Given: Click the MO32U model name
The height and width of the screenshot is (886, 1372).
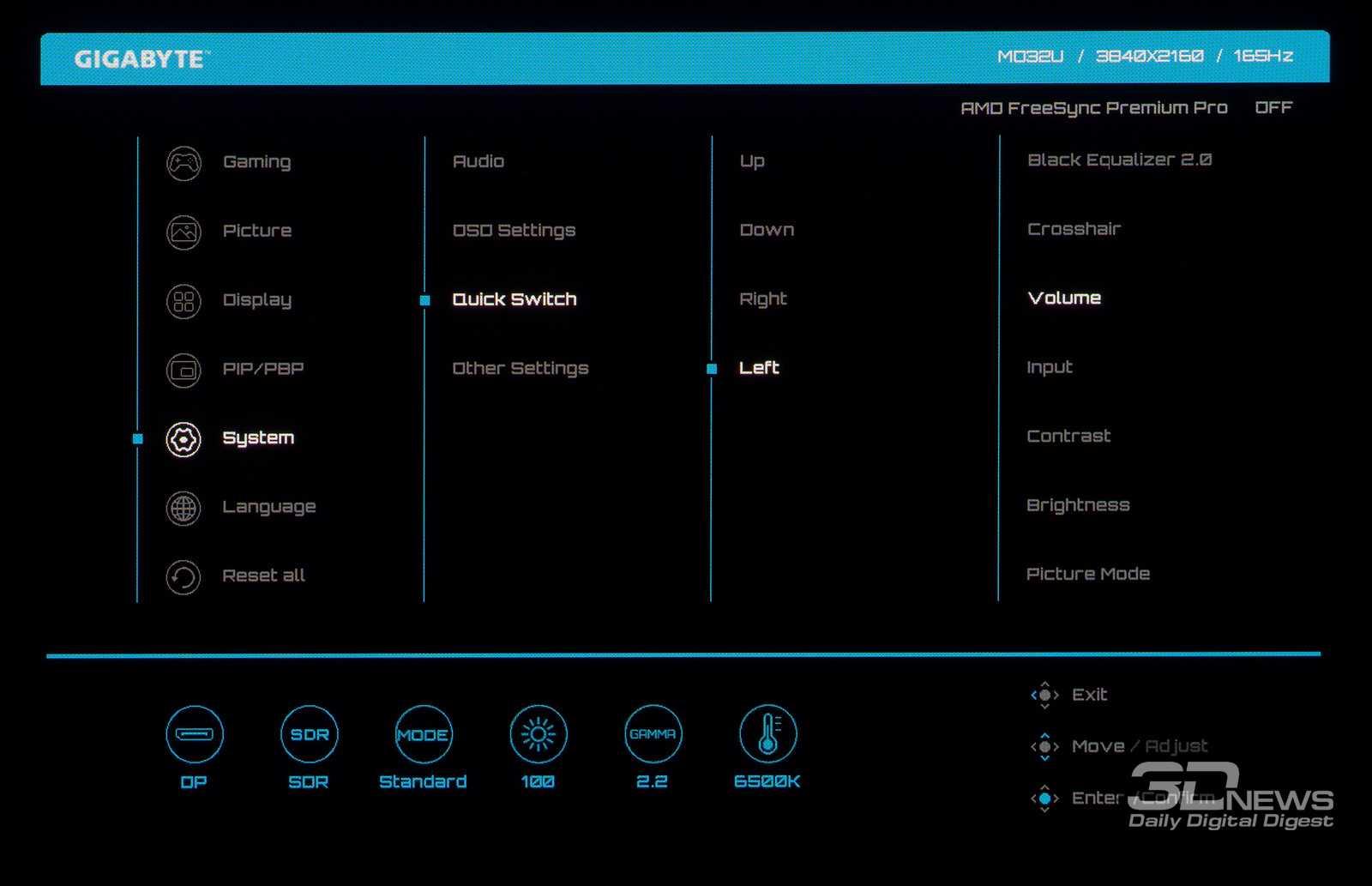Looking at the screenshot, I should [1030, 57].
